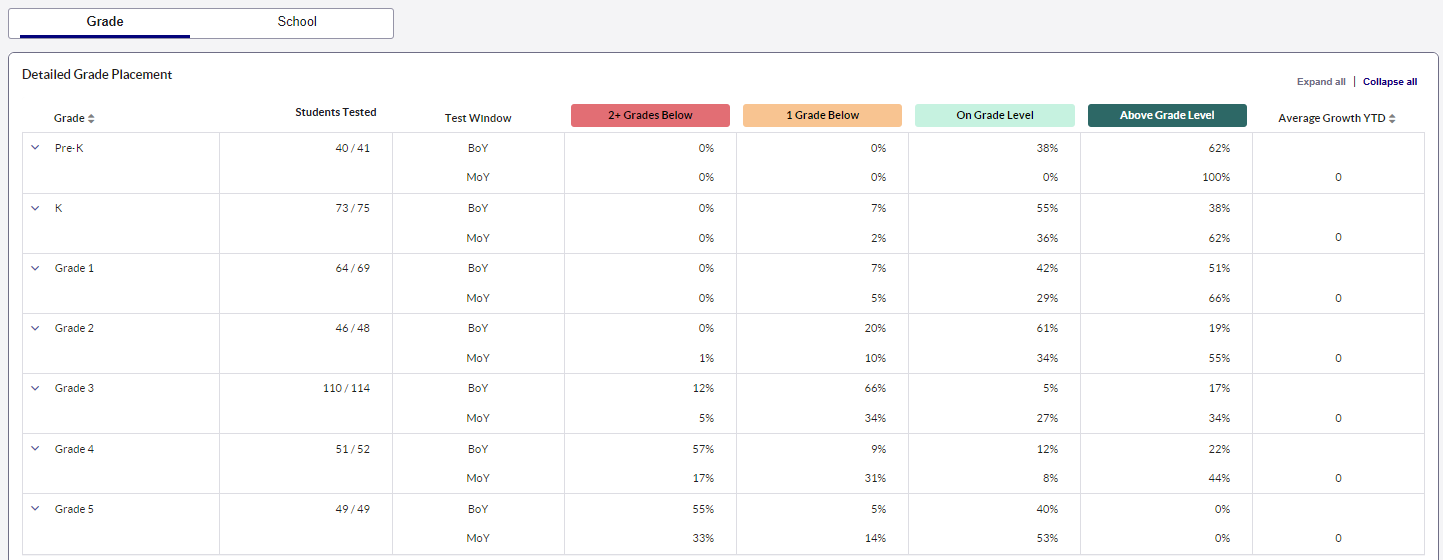The image size is (1443, 560).
Task: Toggle the Grade 3 row chevron
Action: pyautogui.click(x=35, y=388)
